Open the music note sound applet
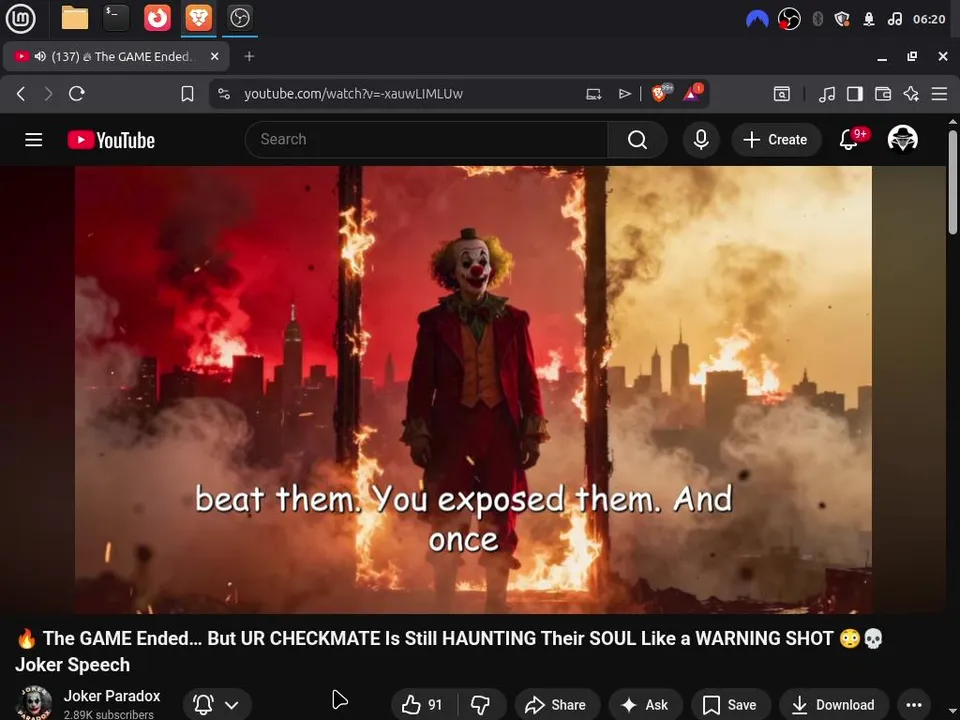Screen dimensions: 960x720 (894, 19)
